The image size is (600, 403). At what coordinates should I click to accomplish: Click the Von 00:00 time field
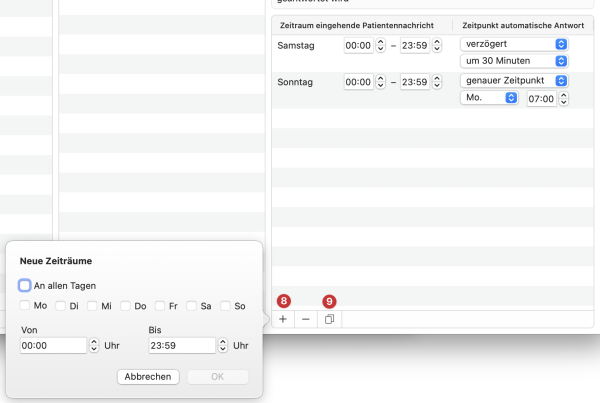click(x=53, y=345)
